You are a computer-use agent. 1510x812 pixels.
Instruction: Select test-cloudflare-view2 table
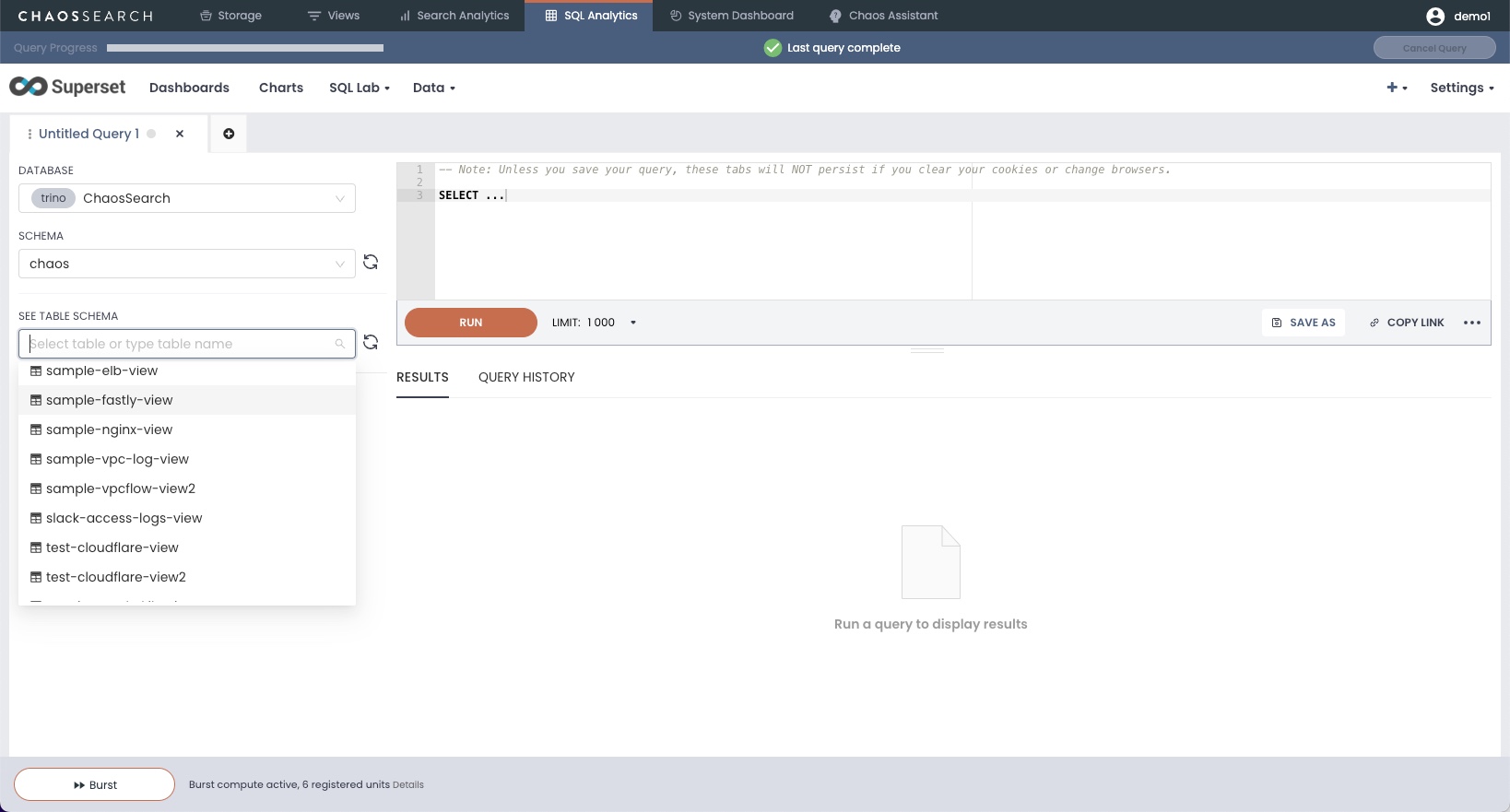[187, 577]
